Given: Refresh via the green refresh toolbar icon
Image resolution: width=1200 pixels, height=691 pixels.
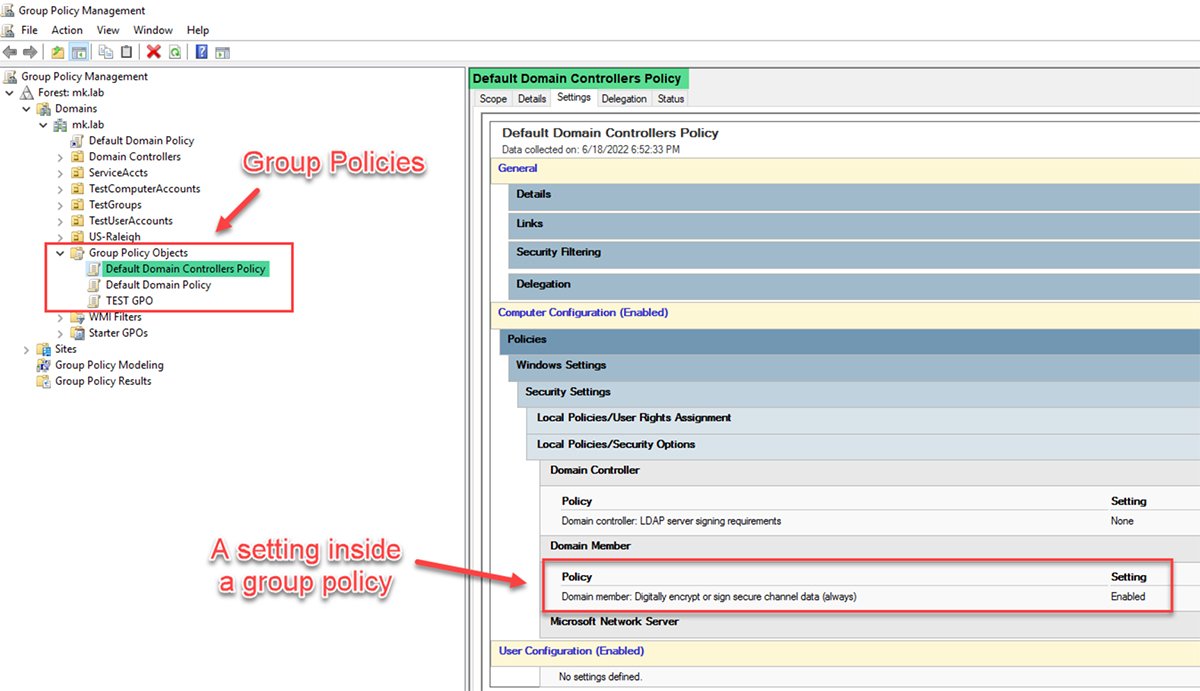Looking at the screenshot, I should pos(175,51).
